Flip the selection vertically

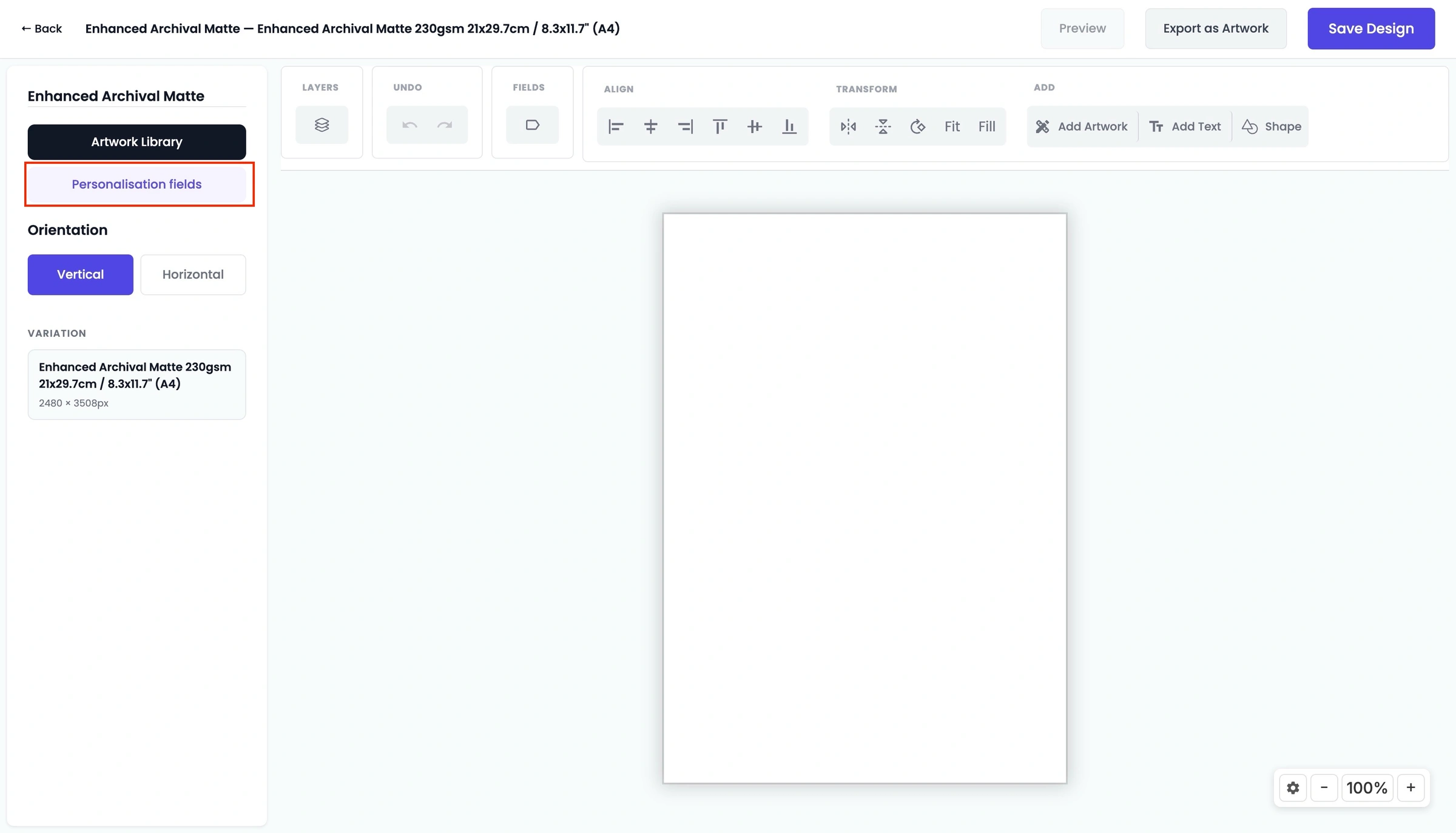(x=883, y=126)
